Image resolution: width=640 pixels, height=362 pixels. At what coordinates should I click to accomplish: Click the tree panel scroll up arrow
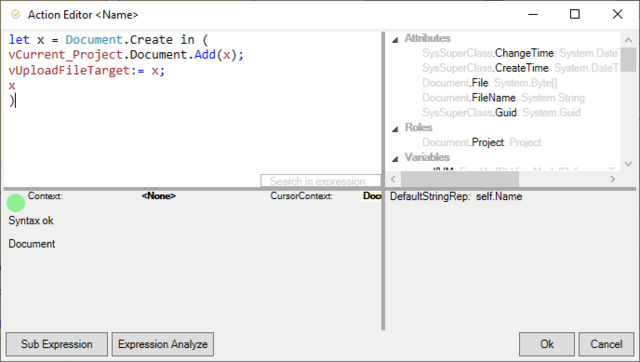pyautogui.click(x=628, y=40)
